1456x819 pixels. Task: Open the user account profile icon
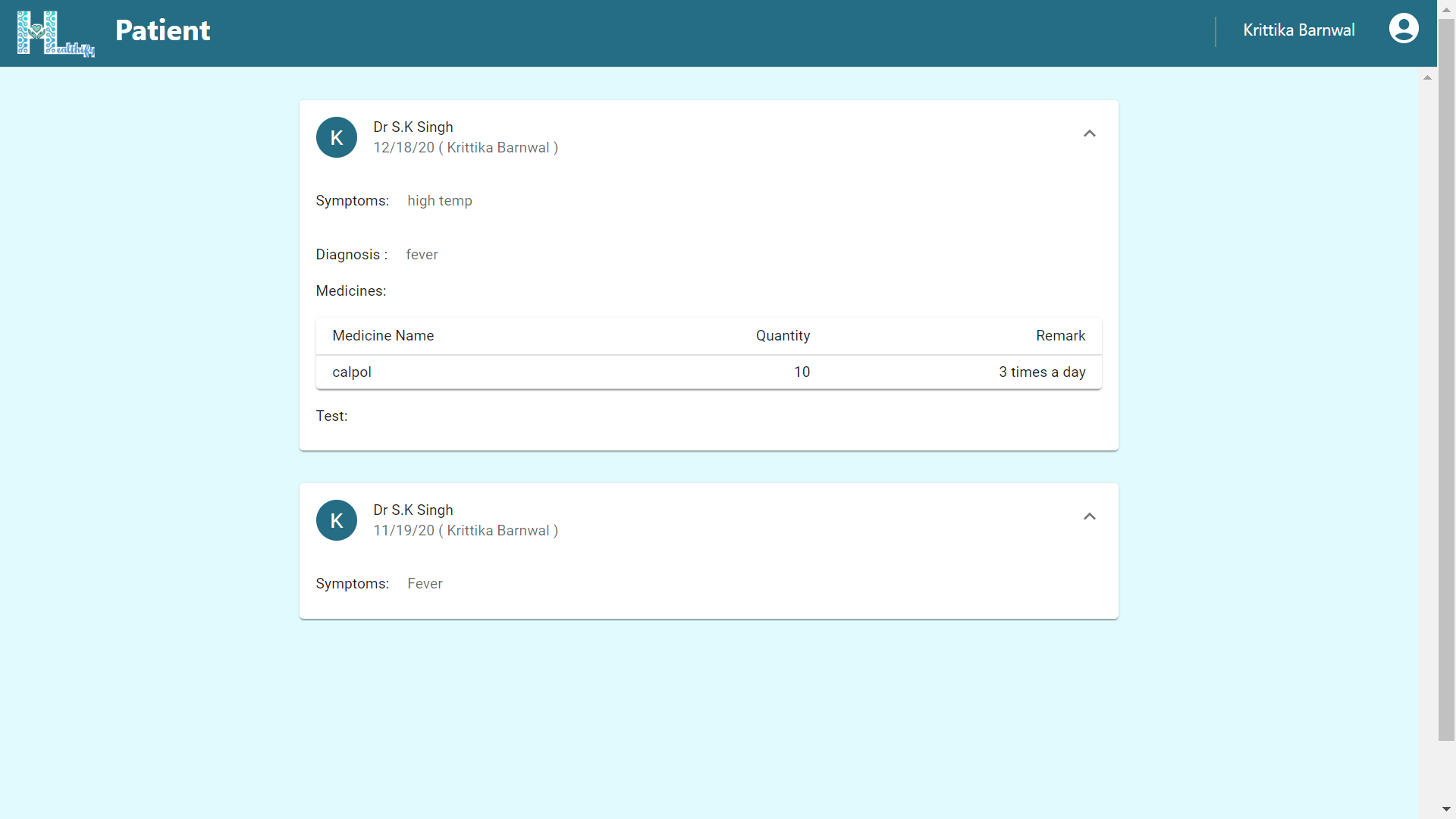(1403, 30)
